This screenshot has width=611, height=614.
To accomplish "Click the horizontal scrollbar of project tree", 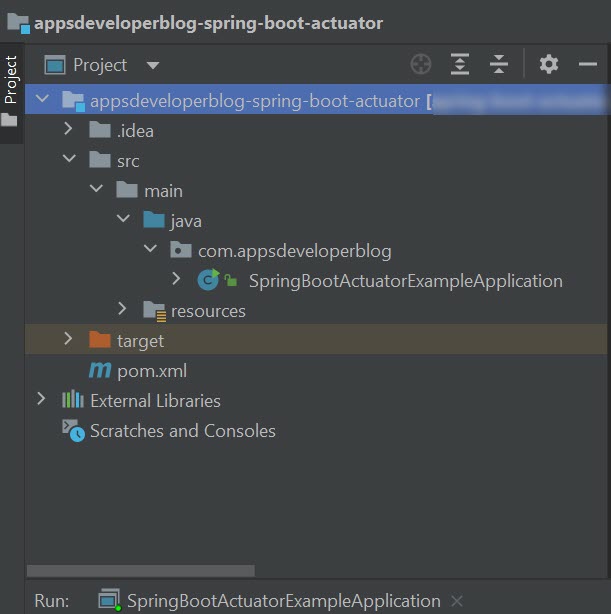I will point(140,571).
